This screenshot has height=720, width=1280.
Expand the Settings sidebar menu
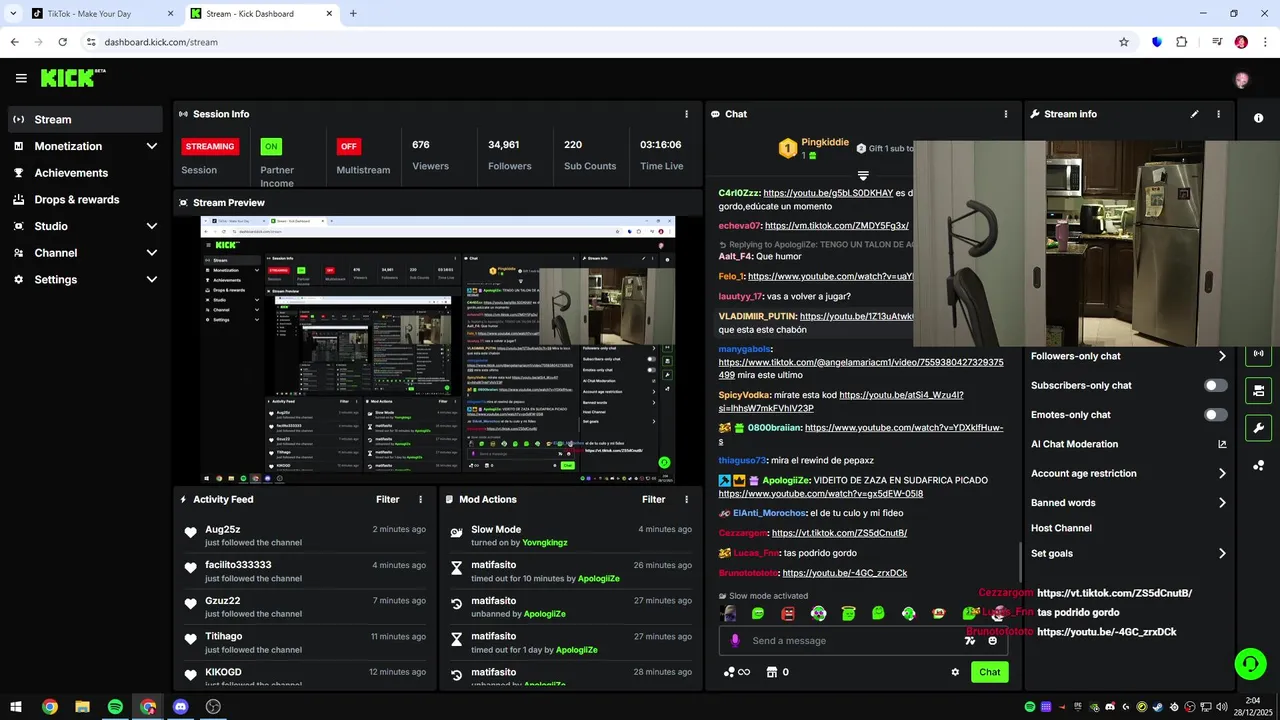point(85,280)
